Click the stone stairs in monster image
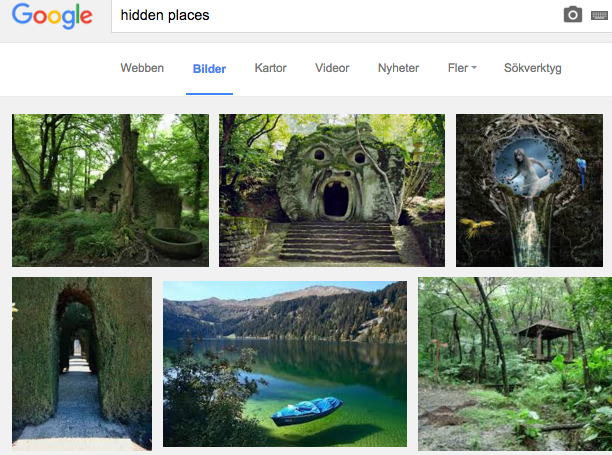The image size is (612, 455). pos(337,241)
